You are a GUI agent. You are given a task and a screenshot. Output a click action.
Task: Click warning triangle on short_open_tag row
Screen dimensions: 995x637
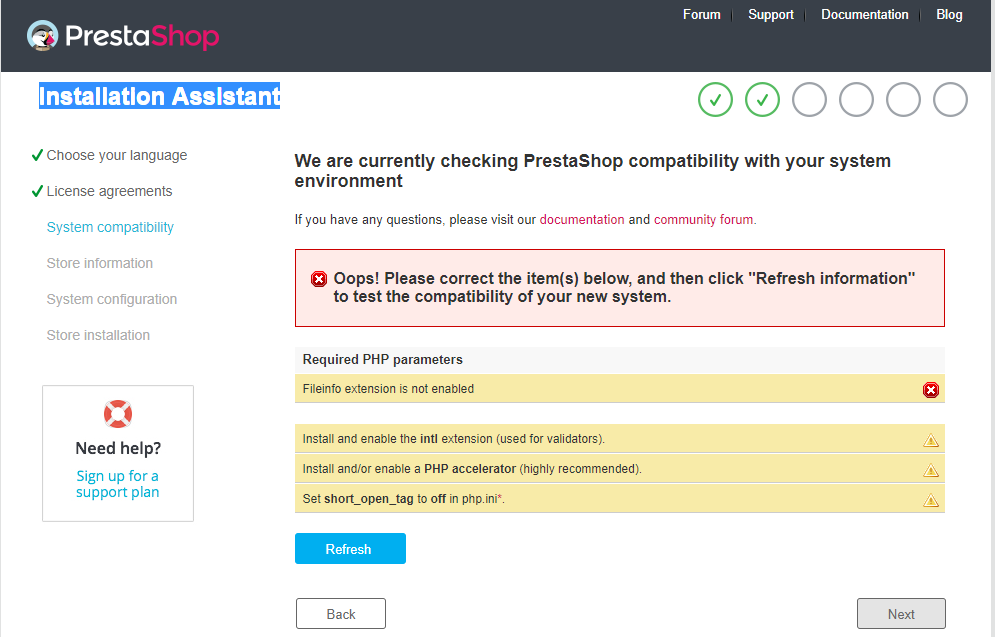[931, 499]
